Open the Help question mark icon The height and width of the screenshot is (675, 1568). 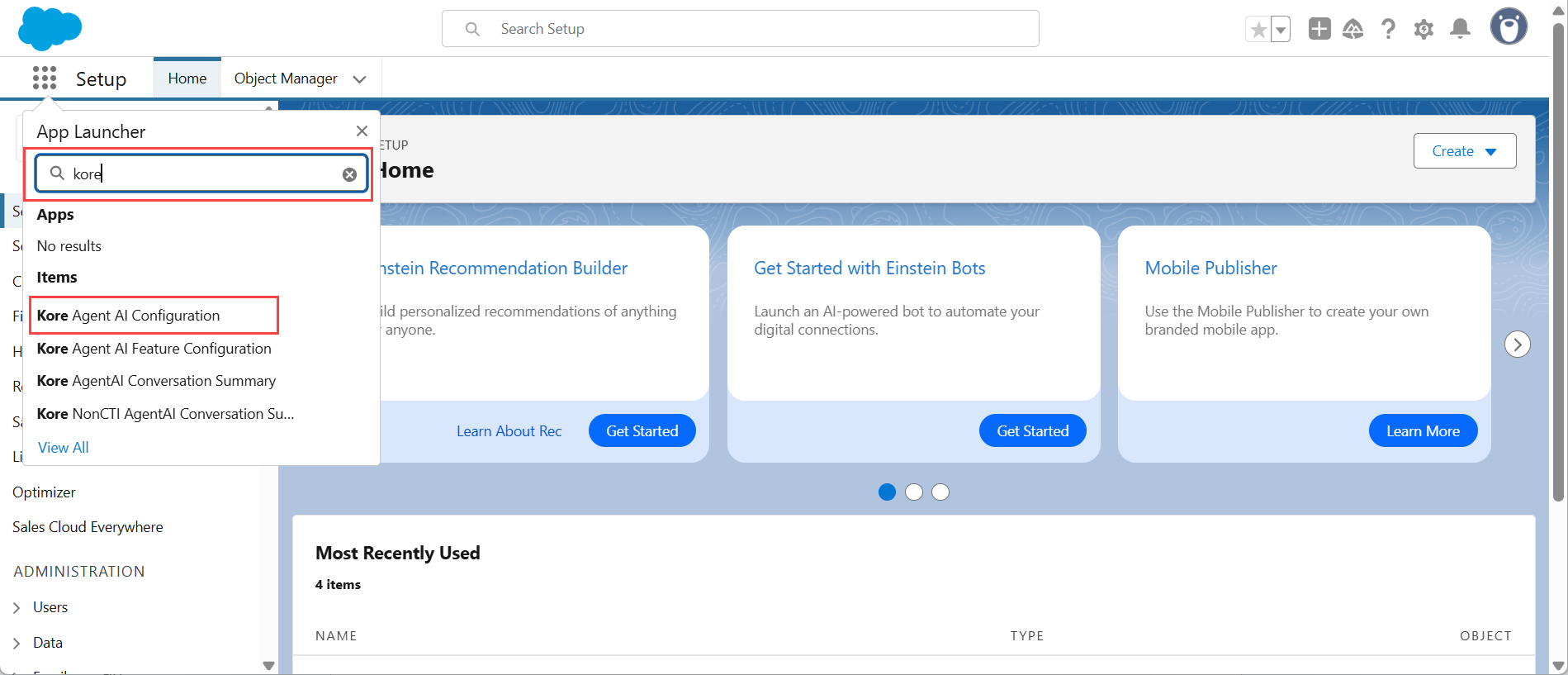click(1388, 29)
